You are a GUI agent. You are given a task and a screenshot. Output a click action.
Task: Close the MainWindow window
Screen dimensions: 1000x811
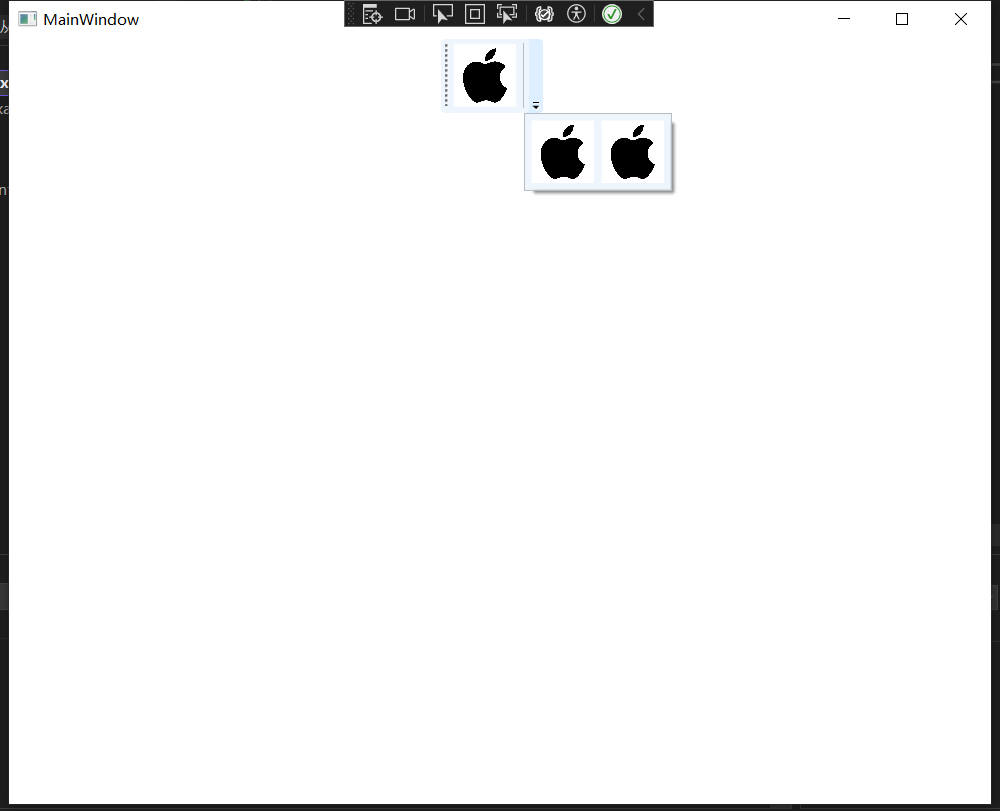tap(960, 19)
